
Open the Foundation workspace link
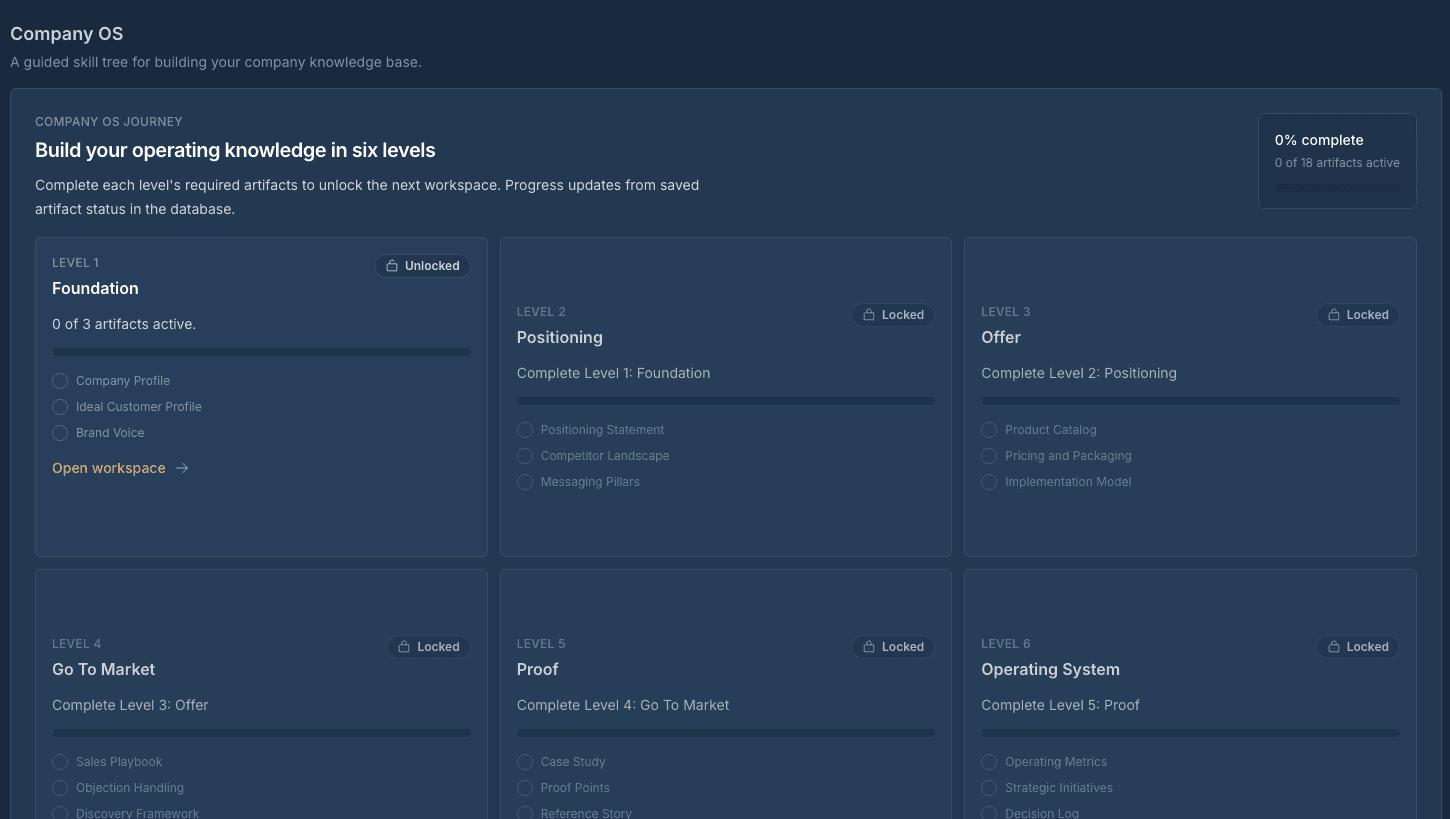(x=120, y=468)
